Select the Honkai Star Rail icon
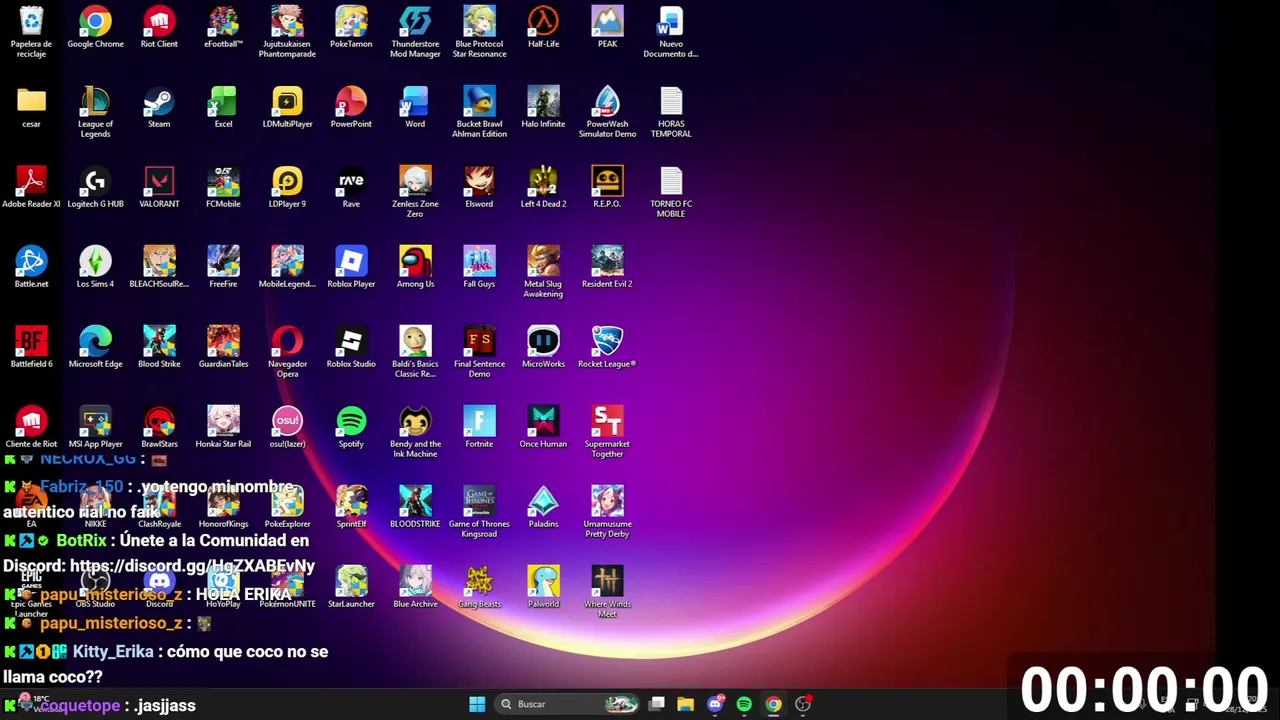Viewport: 1280px width, 720px height. click(x=223, y=428)
